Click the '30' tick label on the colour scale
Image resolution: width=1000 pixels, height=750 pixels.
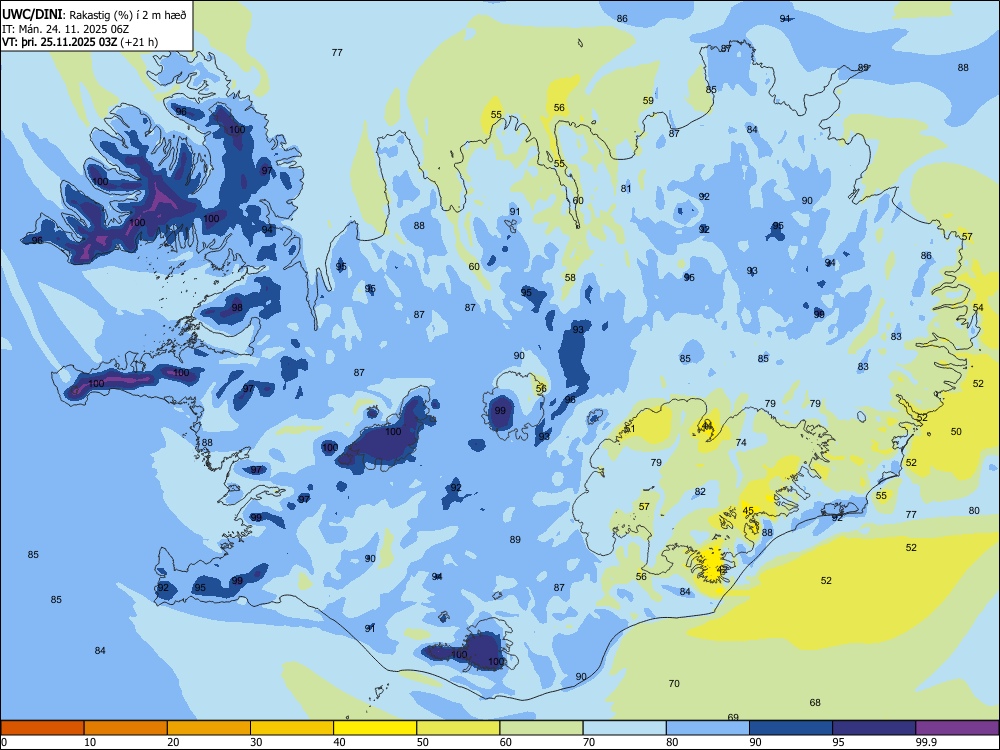coord(256,742)
